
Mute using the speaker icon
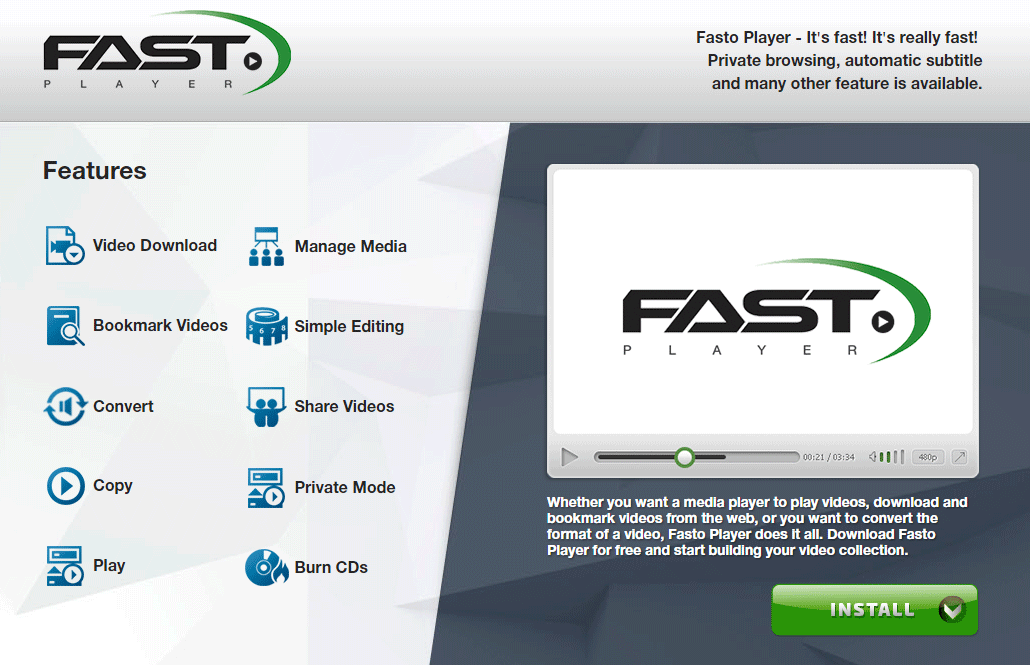point(873,457)
